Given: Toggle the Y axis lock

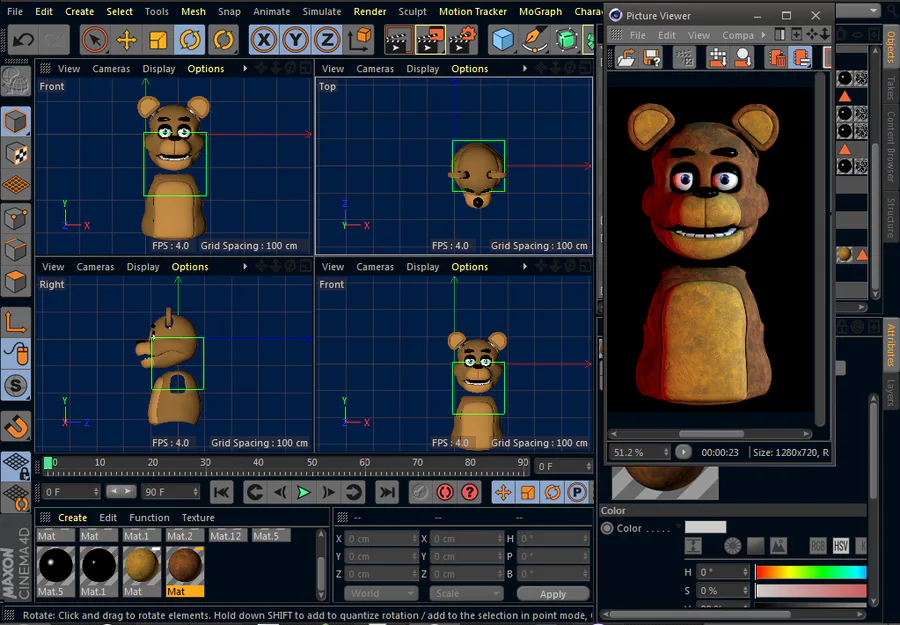Looking at the screenshot, I should tap(295, 40).
